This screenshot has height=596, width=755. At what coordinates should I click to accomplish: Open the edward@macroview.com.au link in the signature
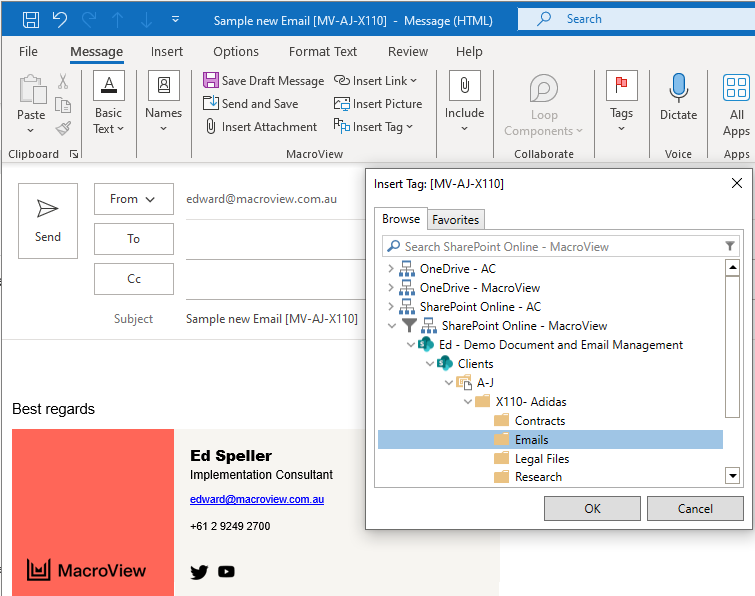[257, 499]
